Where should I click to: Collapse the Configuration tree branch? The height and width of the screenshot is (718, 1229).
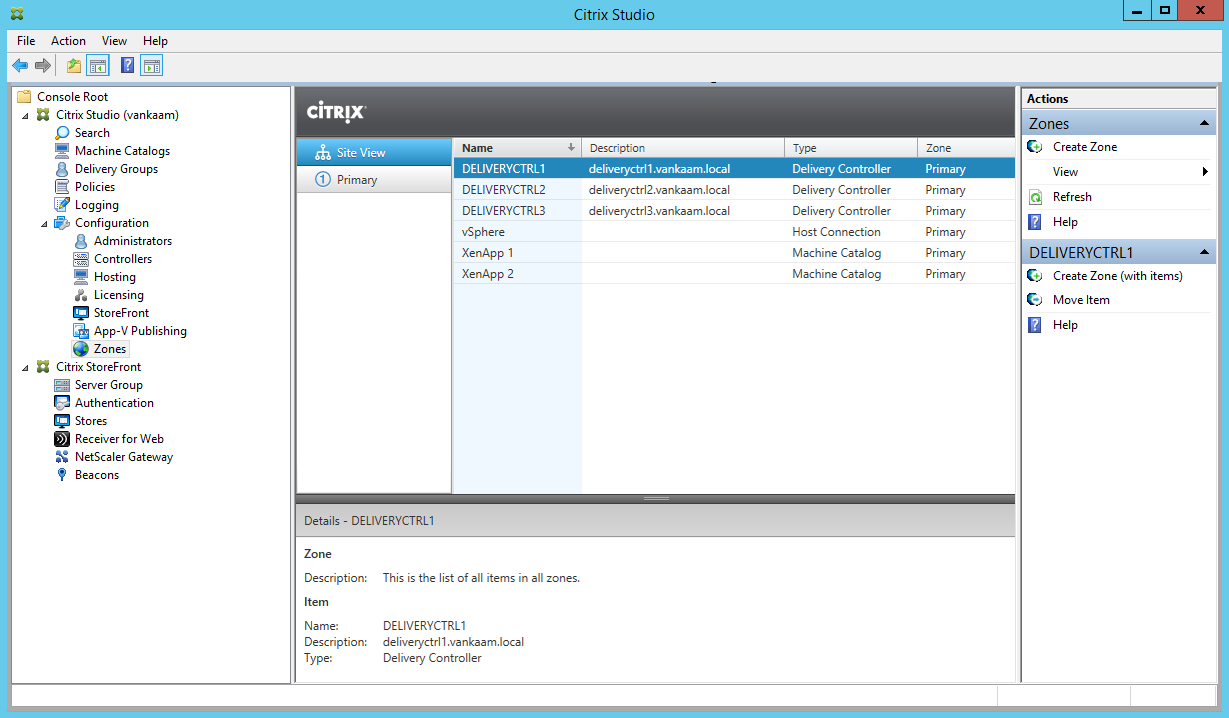click(44, 223)
